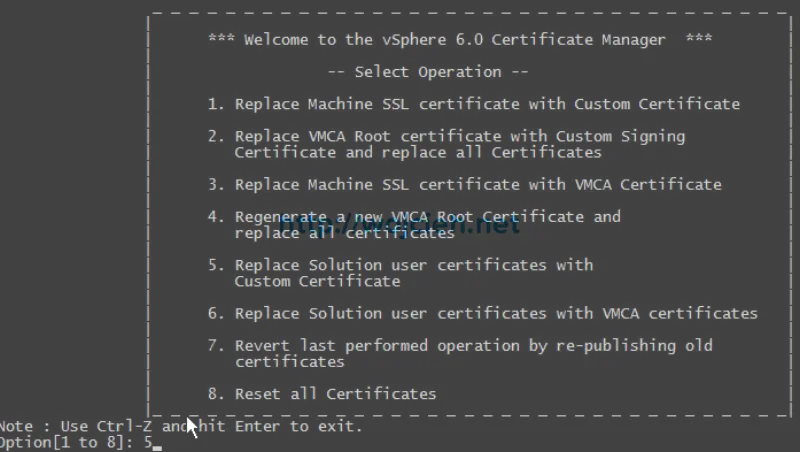Click the 'Use Ctrl-Z and hit Enter to exit' note

(181, 426)
